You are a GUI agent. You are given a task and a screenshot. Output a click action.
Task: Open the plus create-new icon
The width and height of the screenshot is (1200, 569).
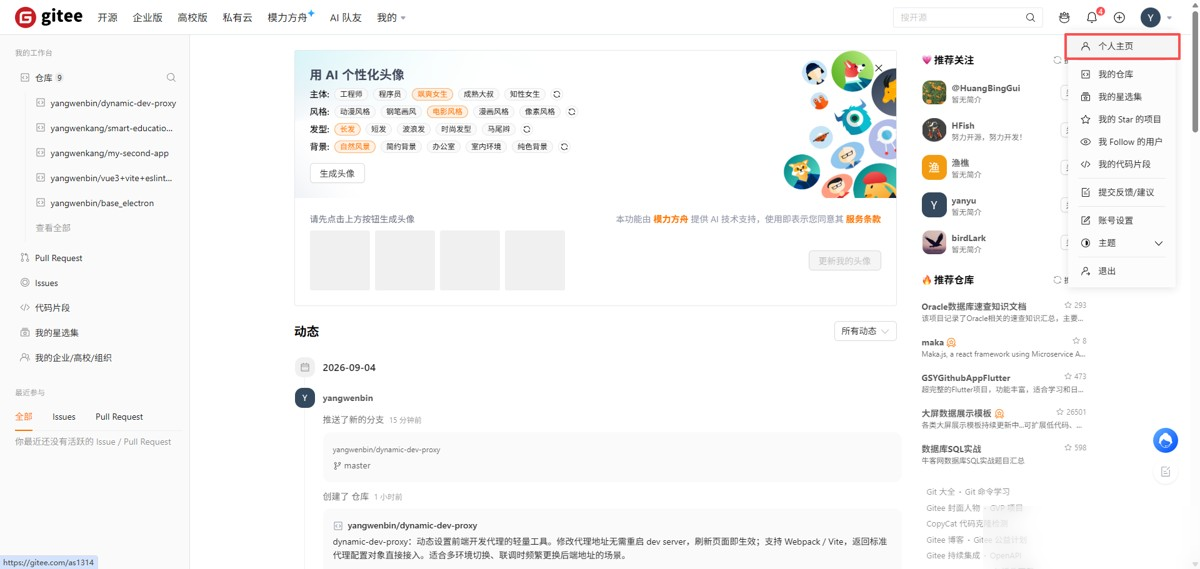point(1119,17)
